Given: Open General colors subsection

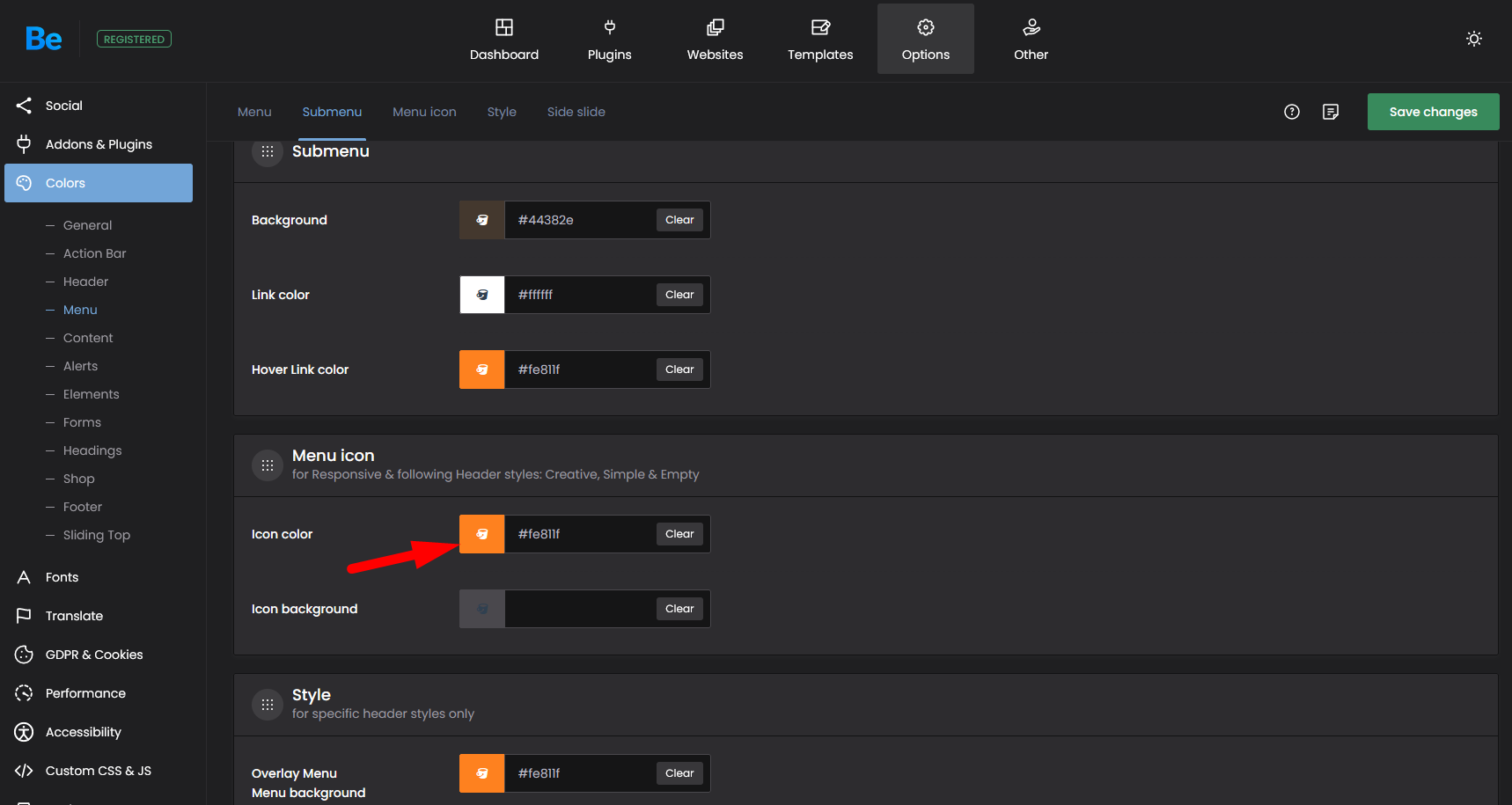Looking at the screenshot, I should [x=87, y=225].
